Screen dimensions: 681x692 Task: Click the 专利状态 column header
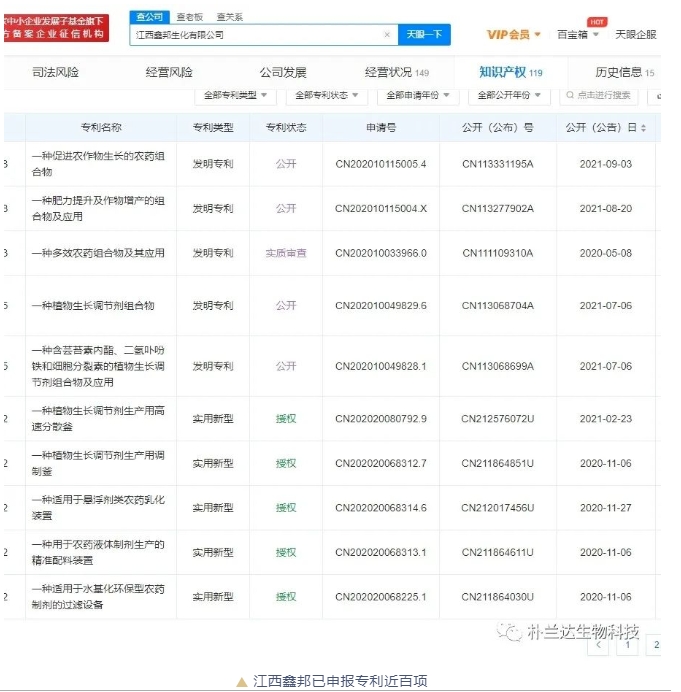click(286, 128)
